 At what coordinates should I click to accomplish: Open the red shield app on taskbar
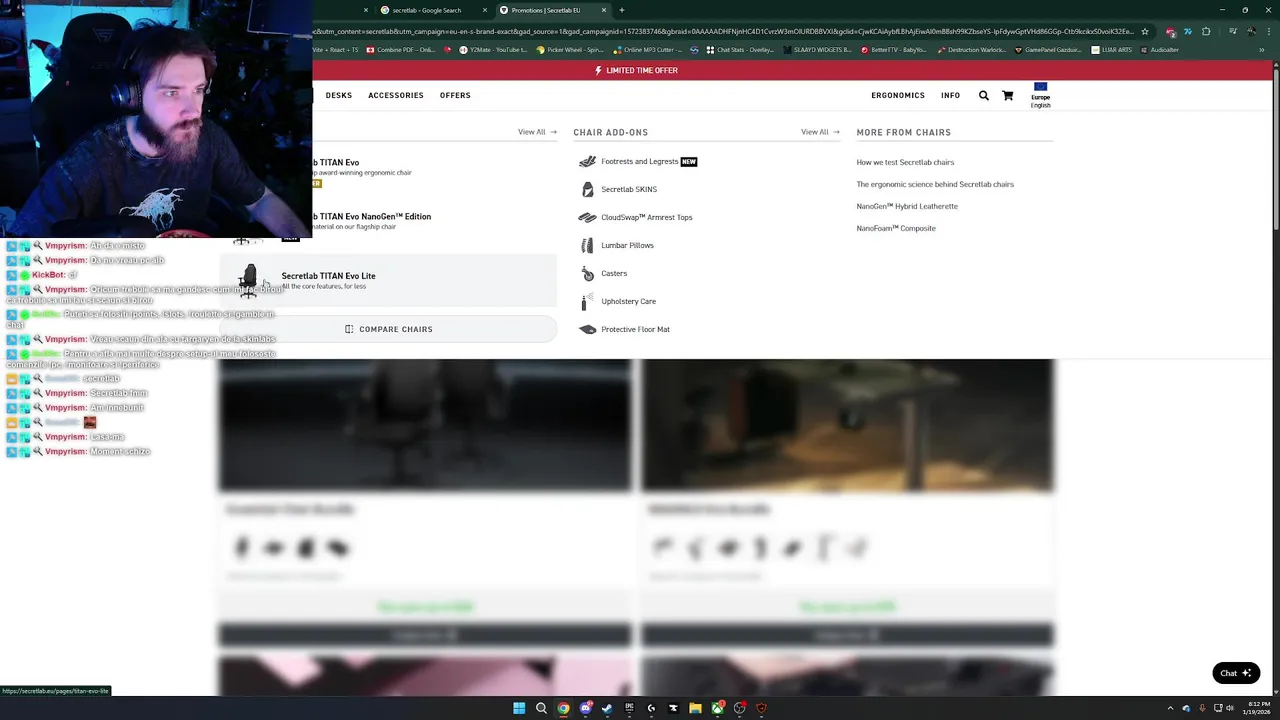tap(761, 708)
